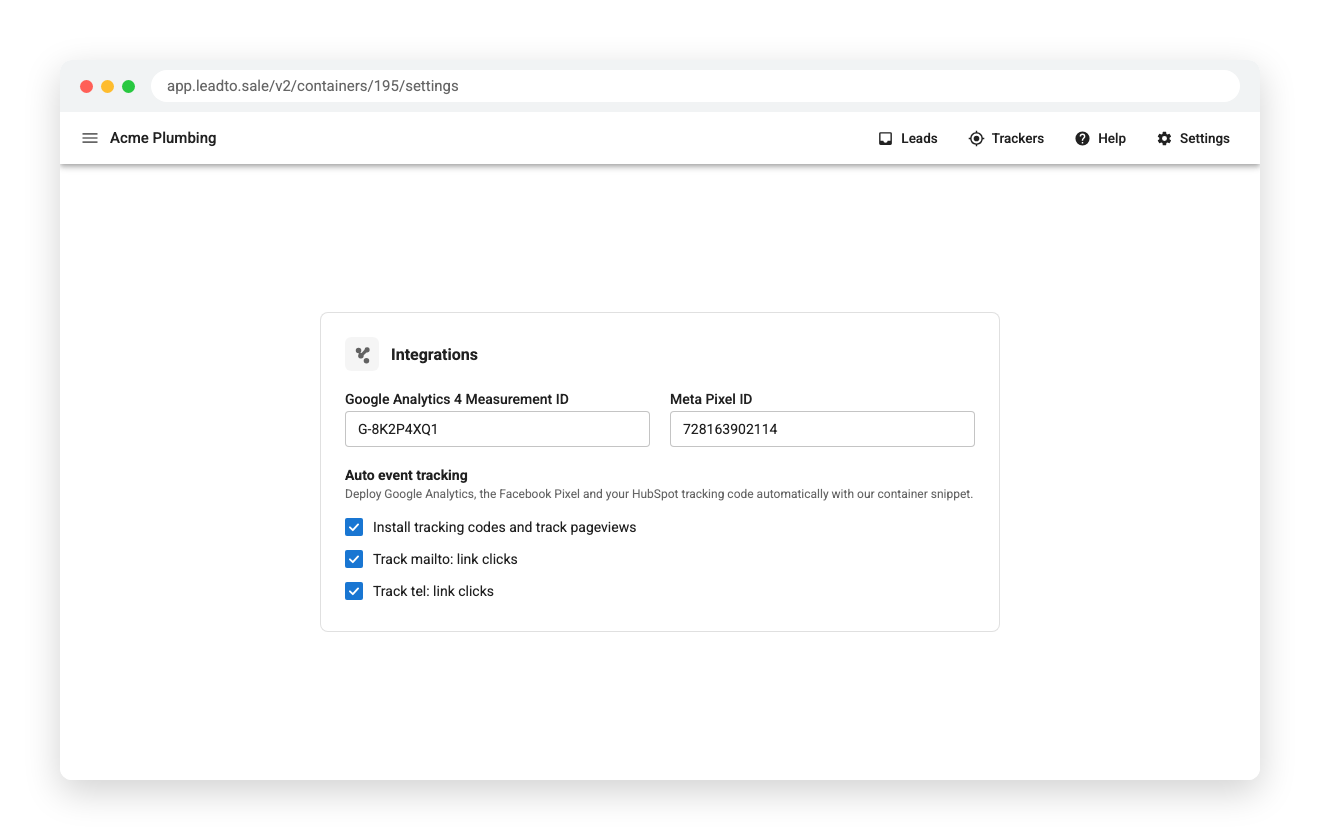Click the Meta Pixel ID input field

point(822,429)
